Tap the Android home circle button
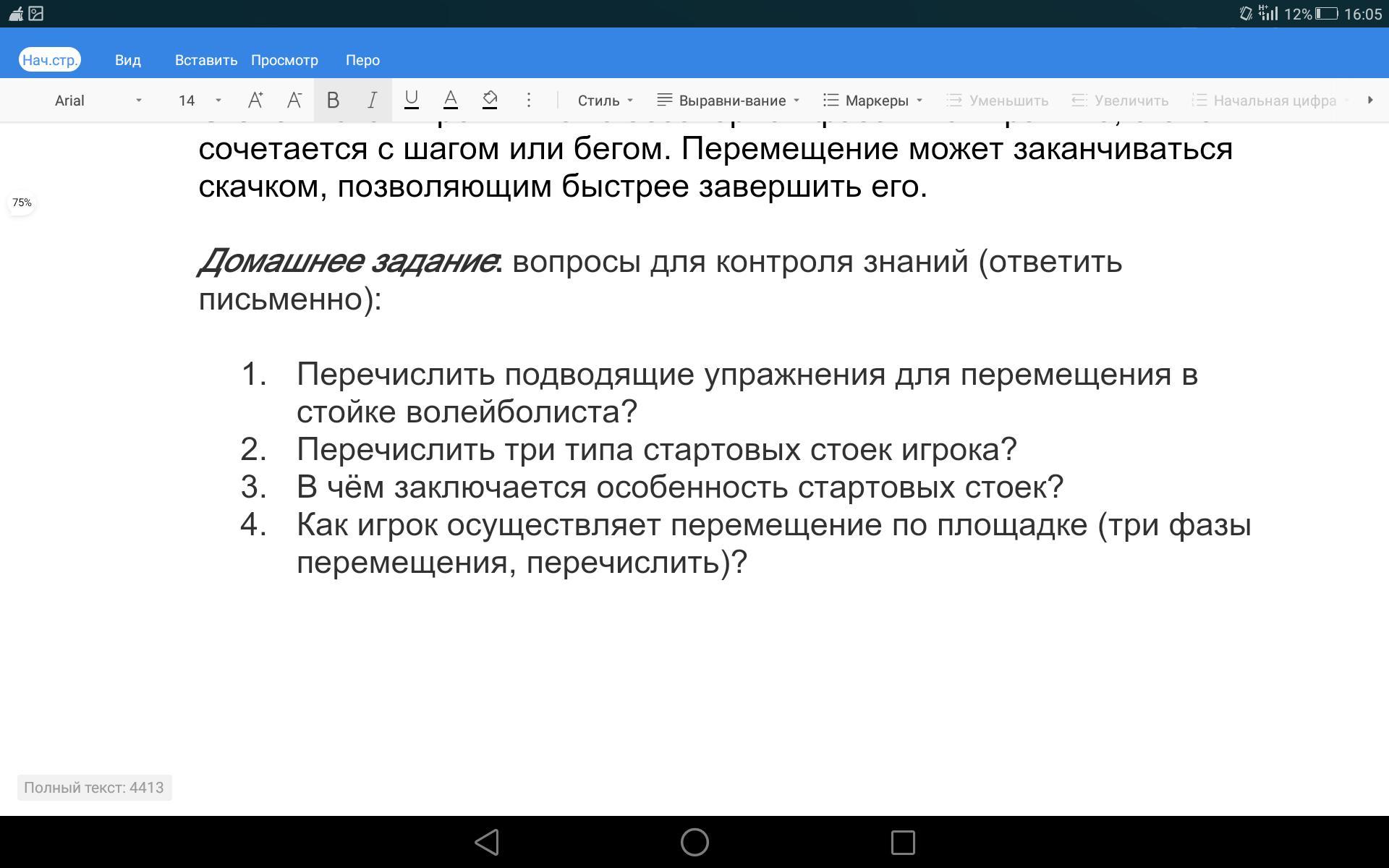Screen dimensions: 1389x868 click(694, 842)
